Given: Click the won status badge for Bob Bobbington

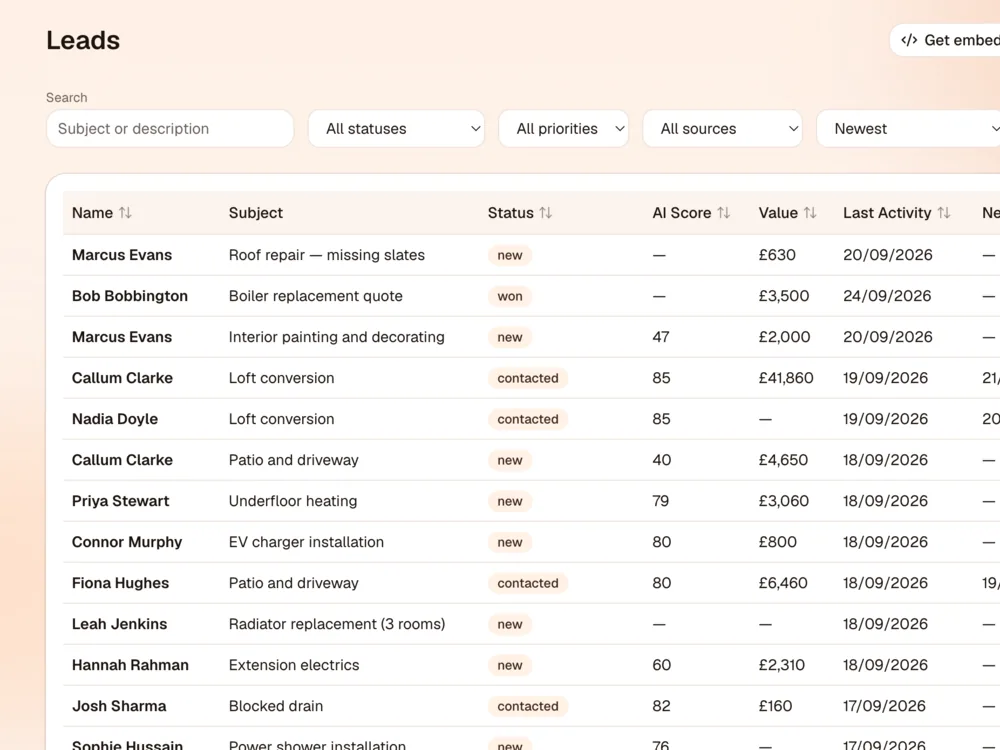Looking at the screenshot, I should [x=510, y=297].
